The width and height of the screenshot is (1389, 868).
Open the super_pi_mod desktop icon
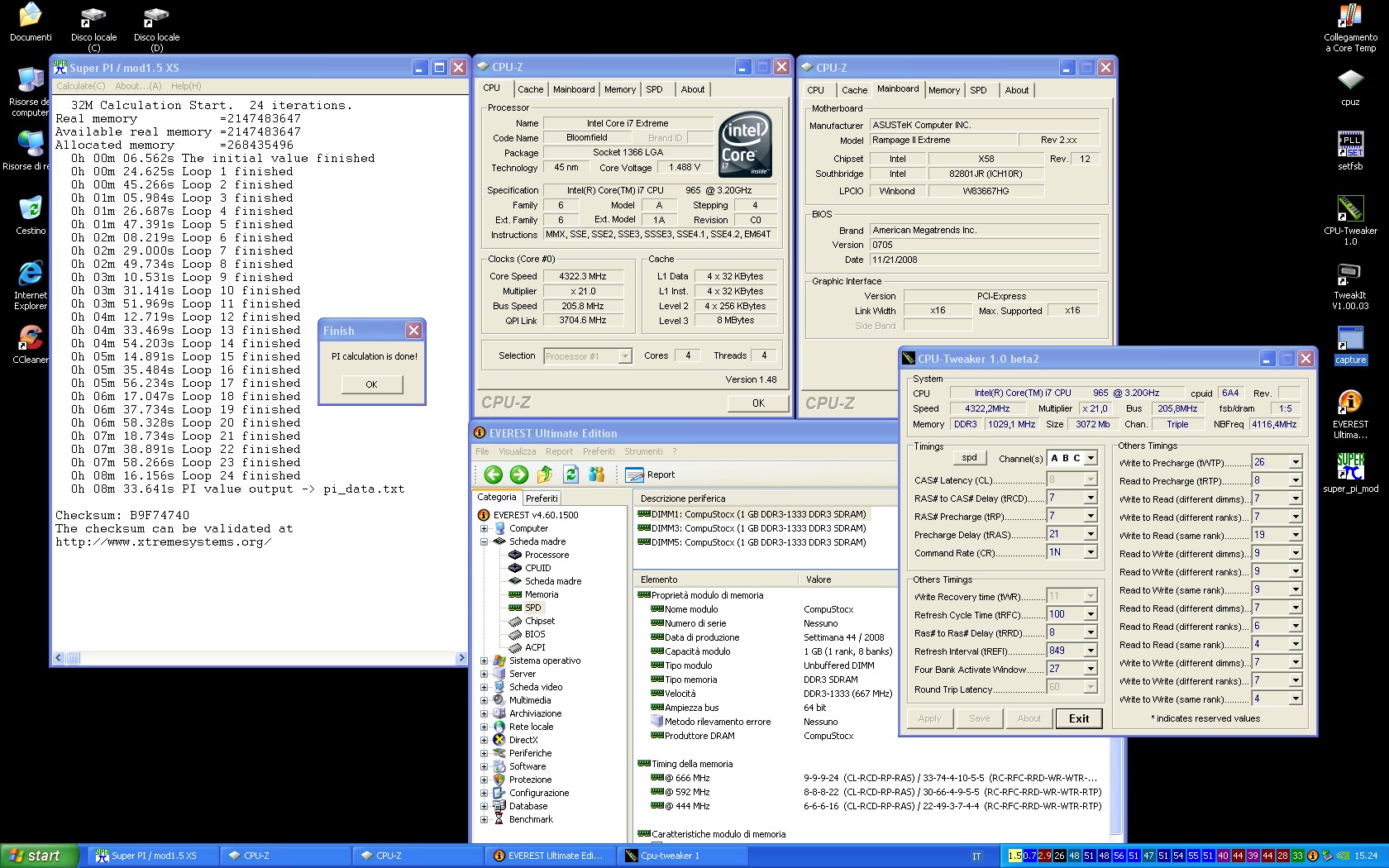(x=1350, y=473)
